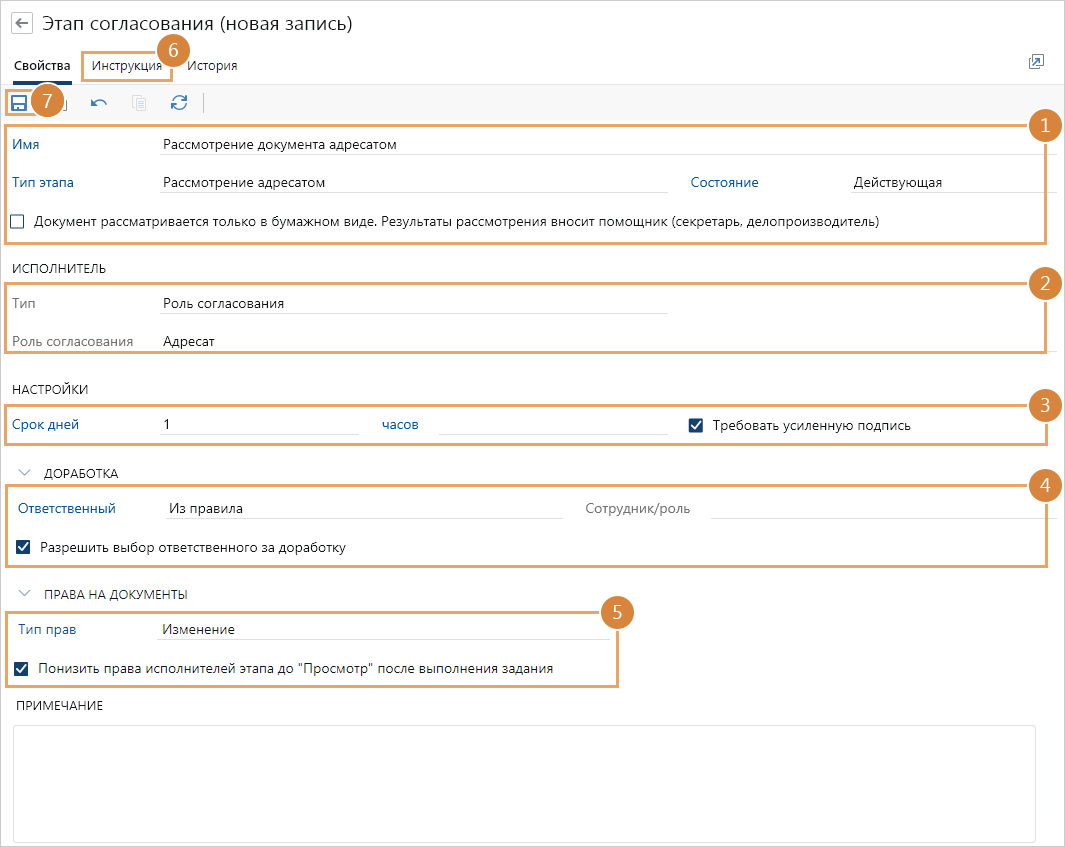The image size is (1065, 847).
Task: Uncheck "Требовать усиленную подпись"
Action: click(696, 425)
